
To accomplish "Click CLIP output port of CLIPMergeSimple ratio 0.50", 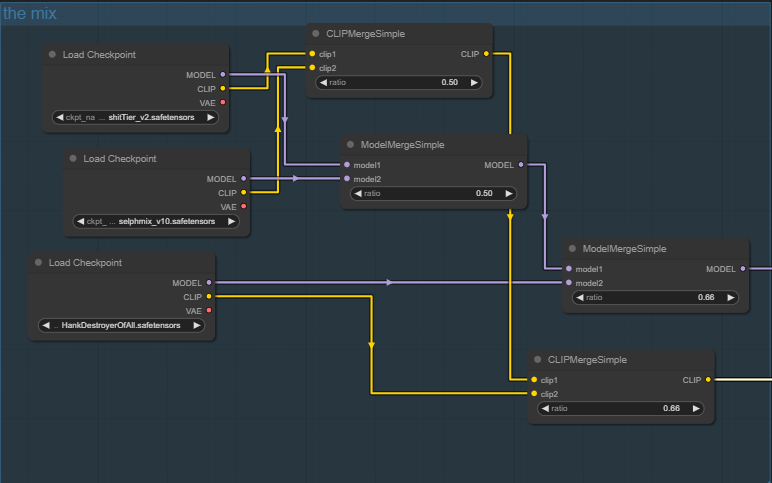I will click(x=486, y=54).
